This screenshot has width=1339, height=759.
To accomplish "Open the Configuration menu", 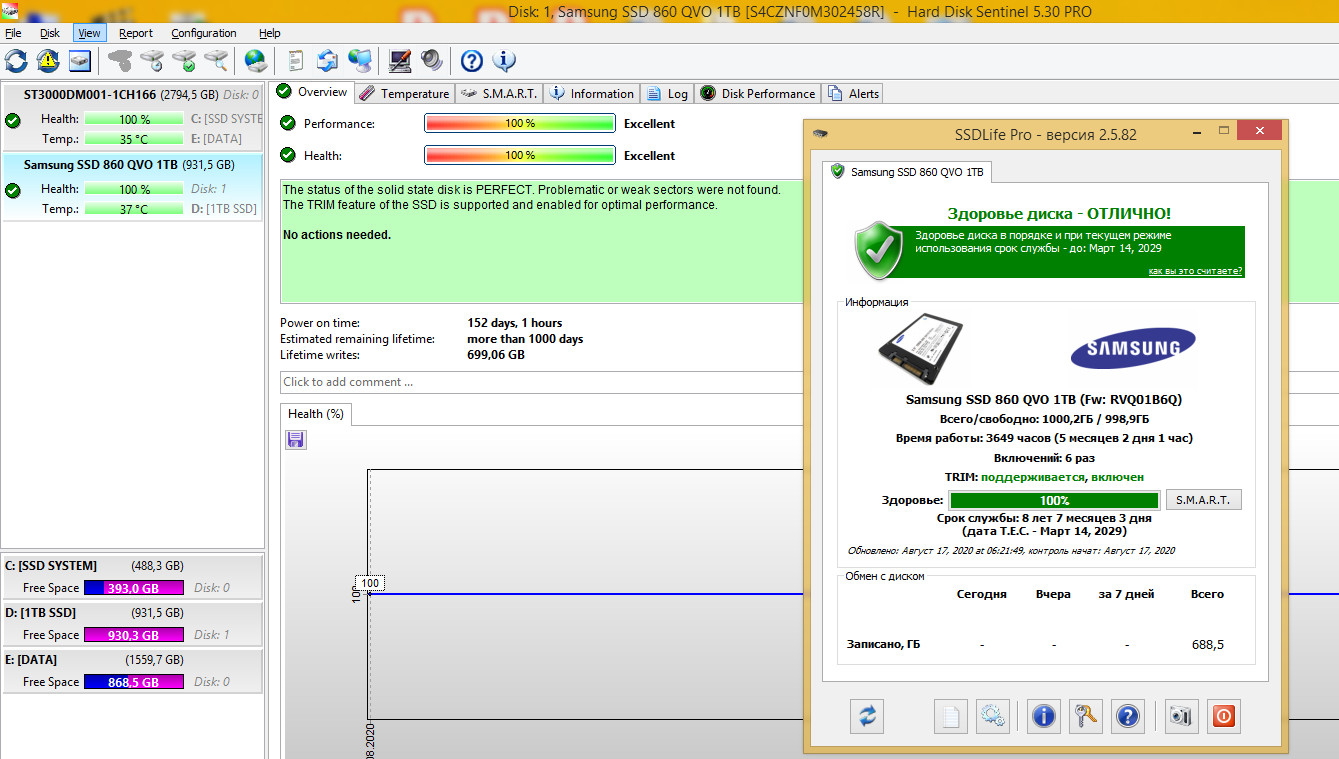I will click(204, 33).
